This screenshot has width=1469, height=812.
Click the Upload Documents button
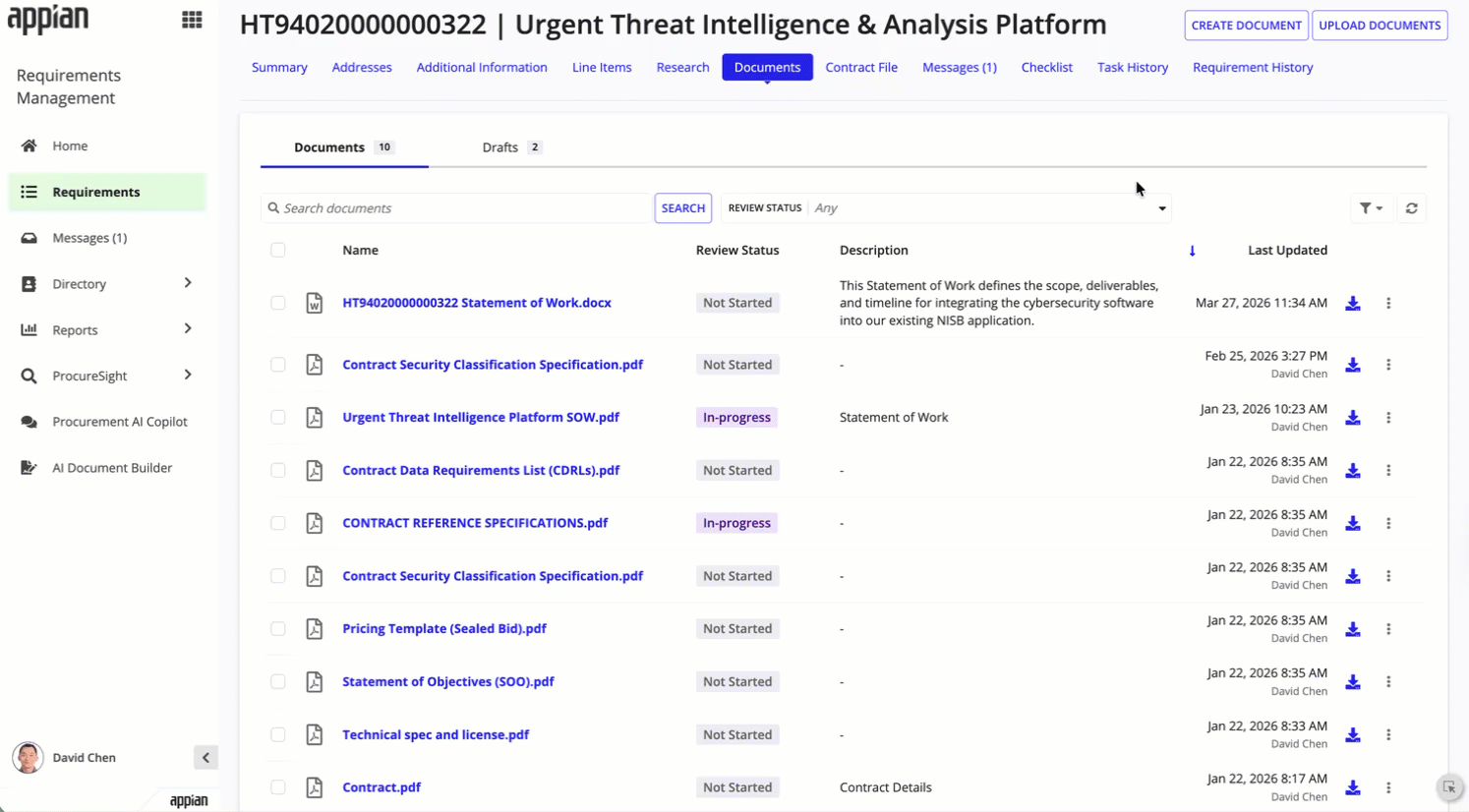1380,26
